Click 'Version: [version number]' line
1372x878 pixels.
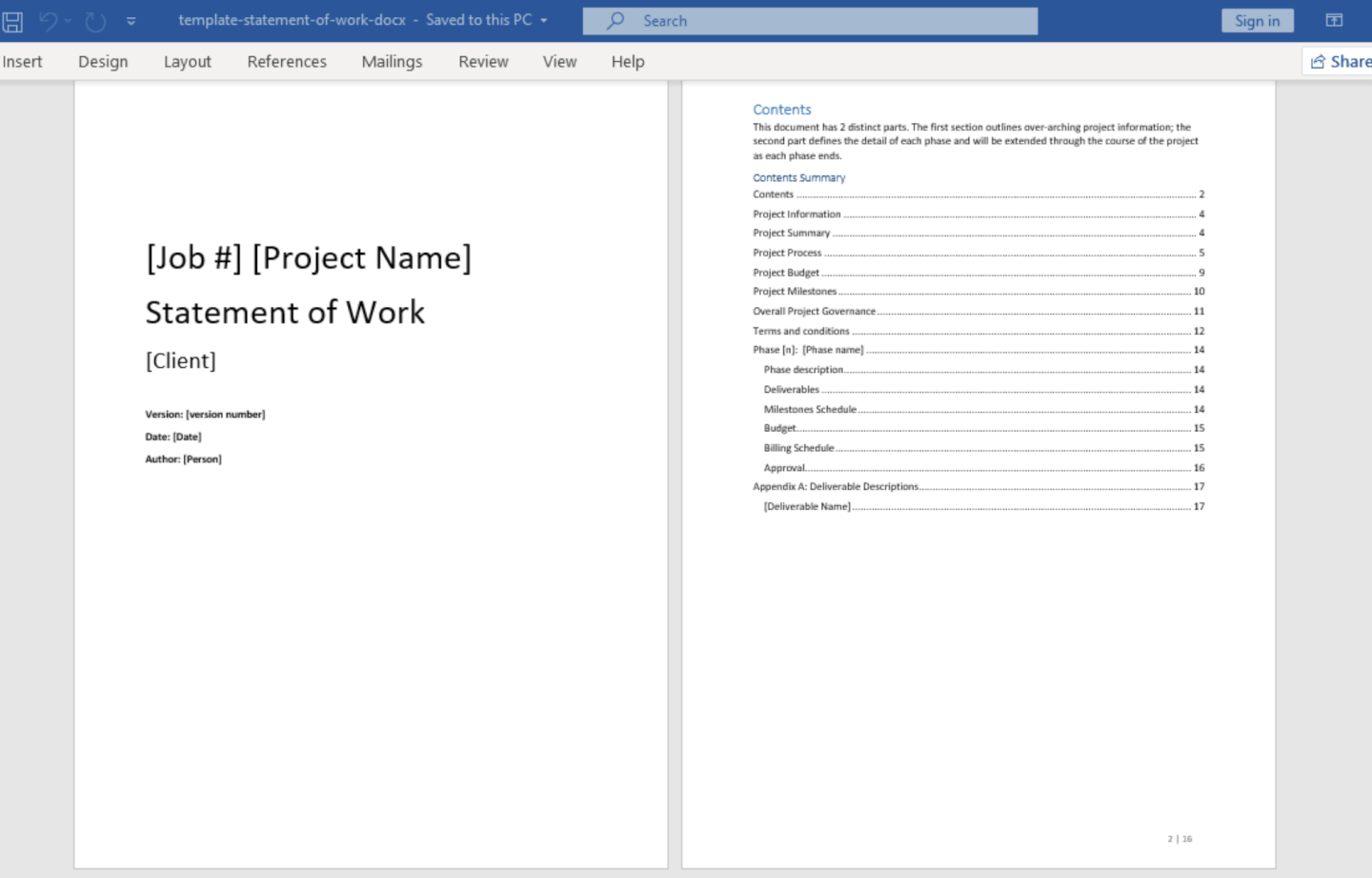click(205, 414)
